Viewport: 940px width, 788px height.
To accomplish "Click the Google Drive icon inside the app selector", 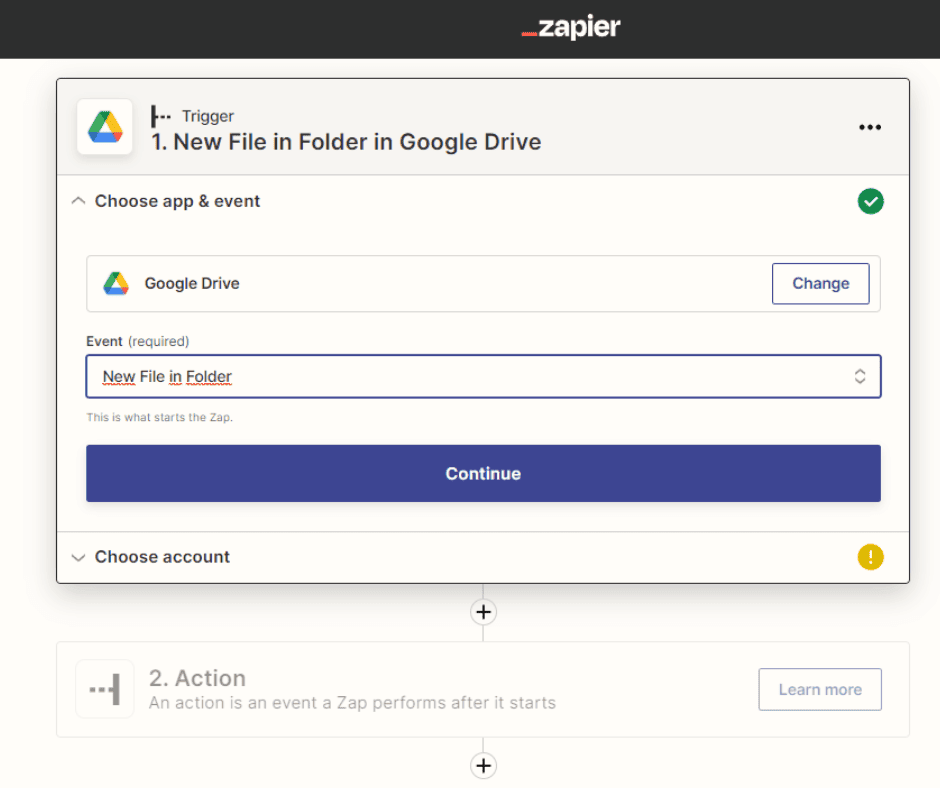I will tap(119, 283).
